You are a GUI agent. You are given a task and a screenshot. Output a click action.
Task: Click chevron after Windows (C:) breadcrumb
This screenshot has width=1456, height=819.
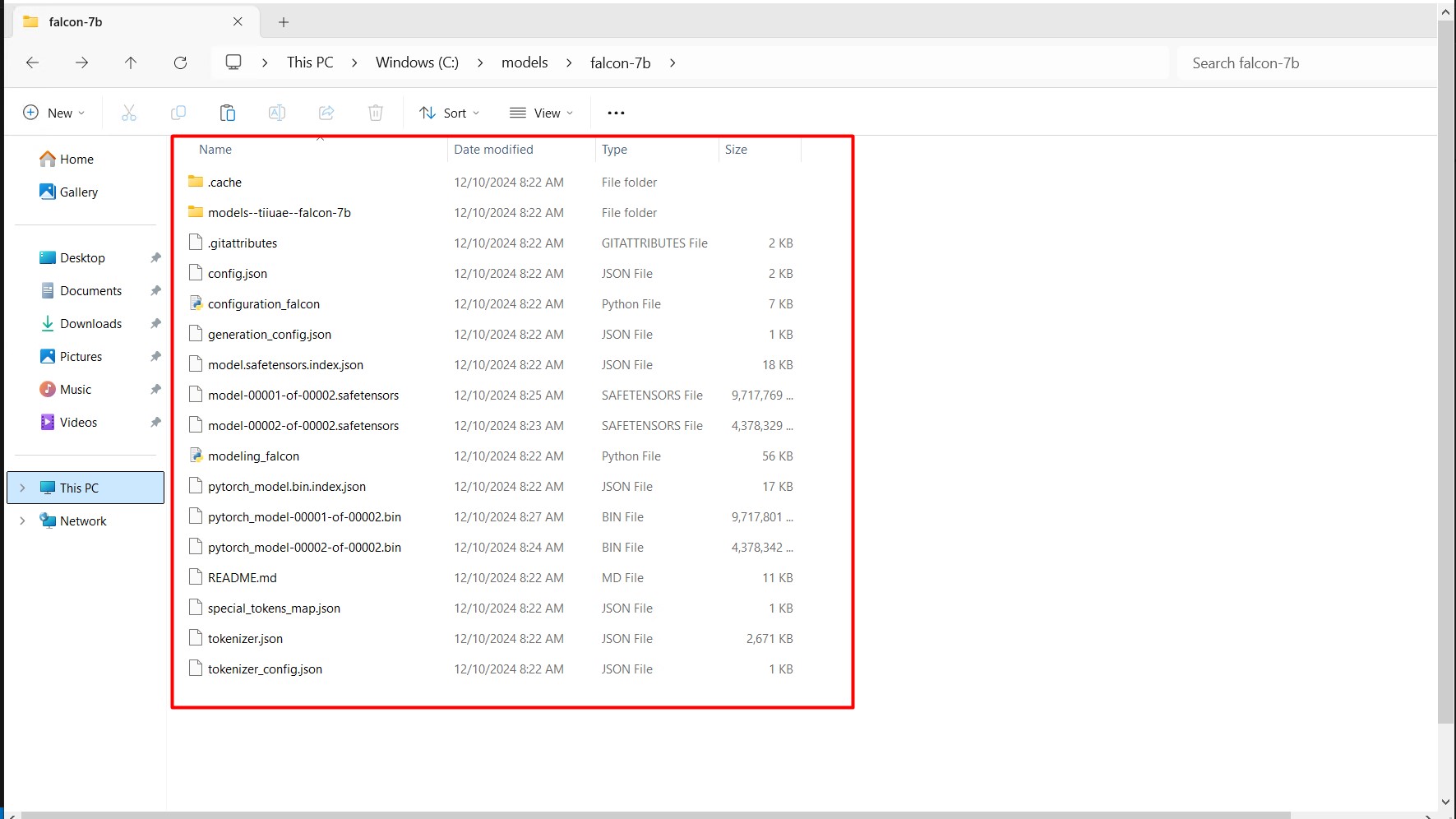(x=480, y=62)
